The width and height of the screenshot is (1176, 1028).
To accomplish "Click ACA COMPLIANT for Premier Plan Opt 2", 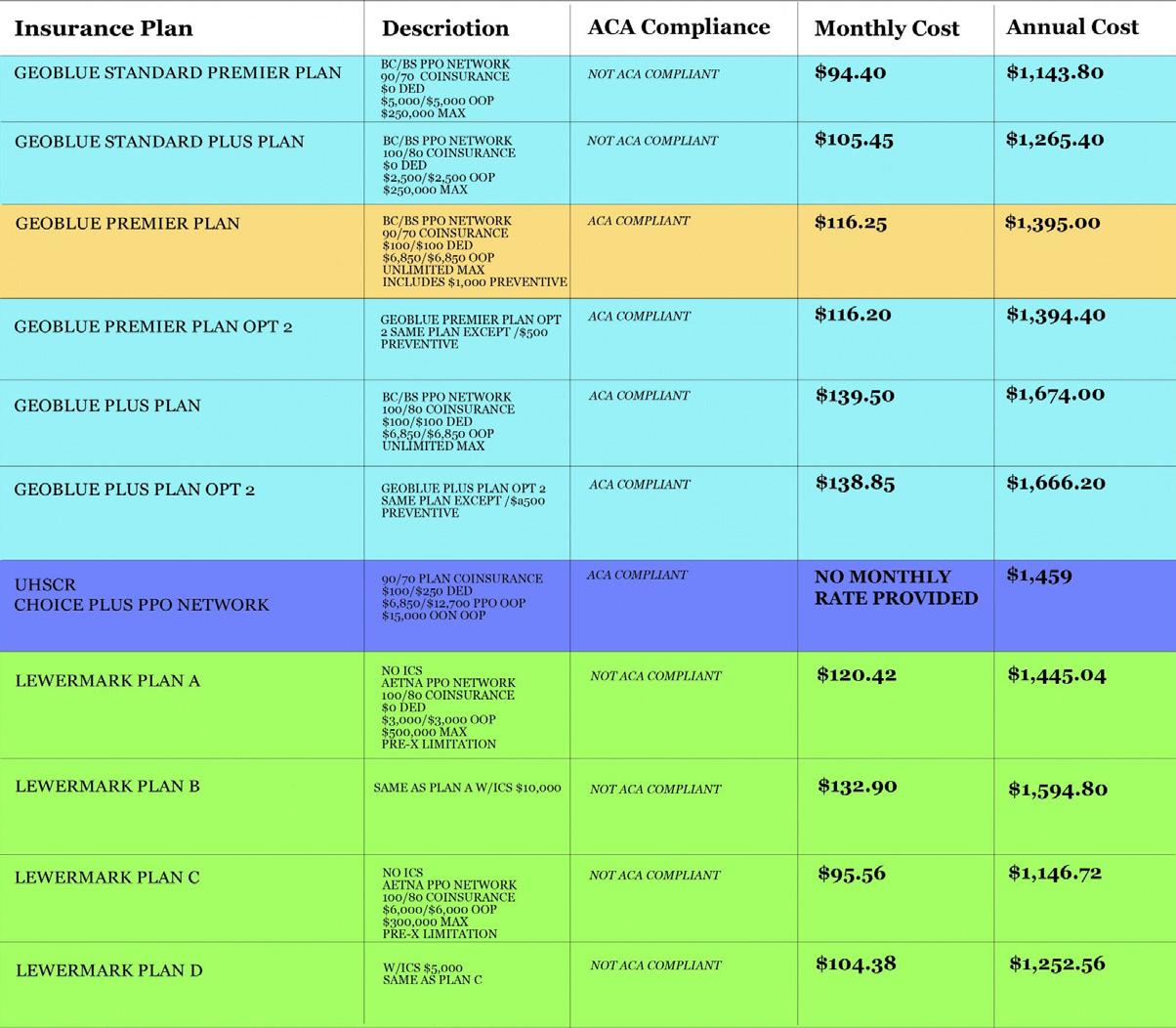I will pyautogui.click(x=640, y=317).
